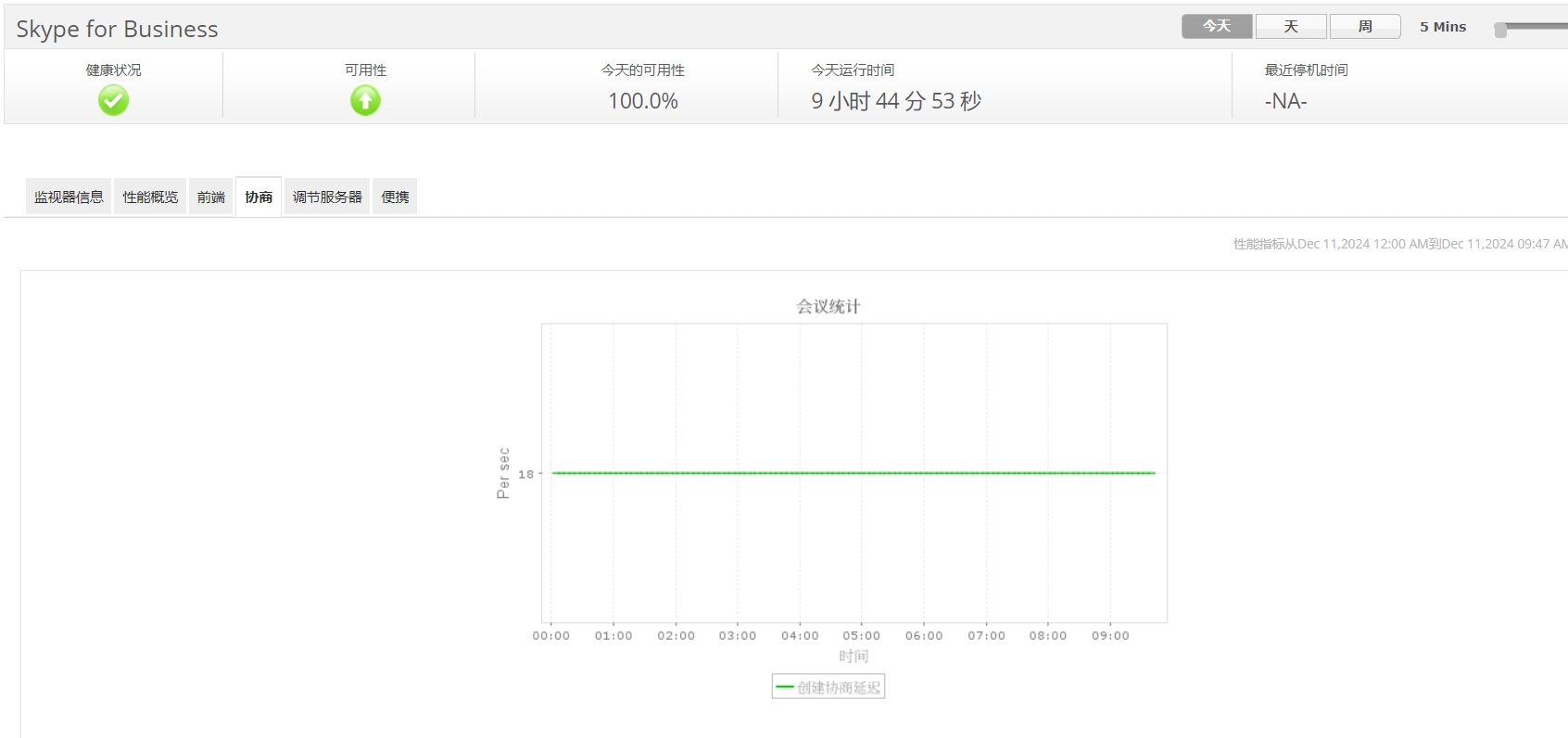
Task: Click the 18 y-axis value label
Action: click(x=525, y=474)
